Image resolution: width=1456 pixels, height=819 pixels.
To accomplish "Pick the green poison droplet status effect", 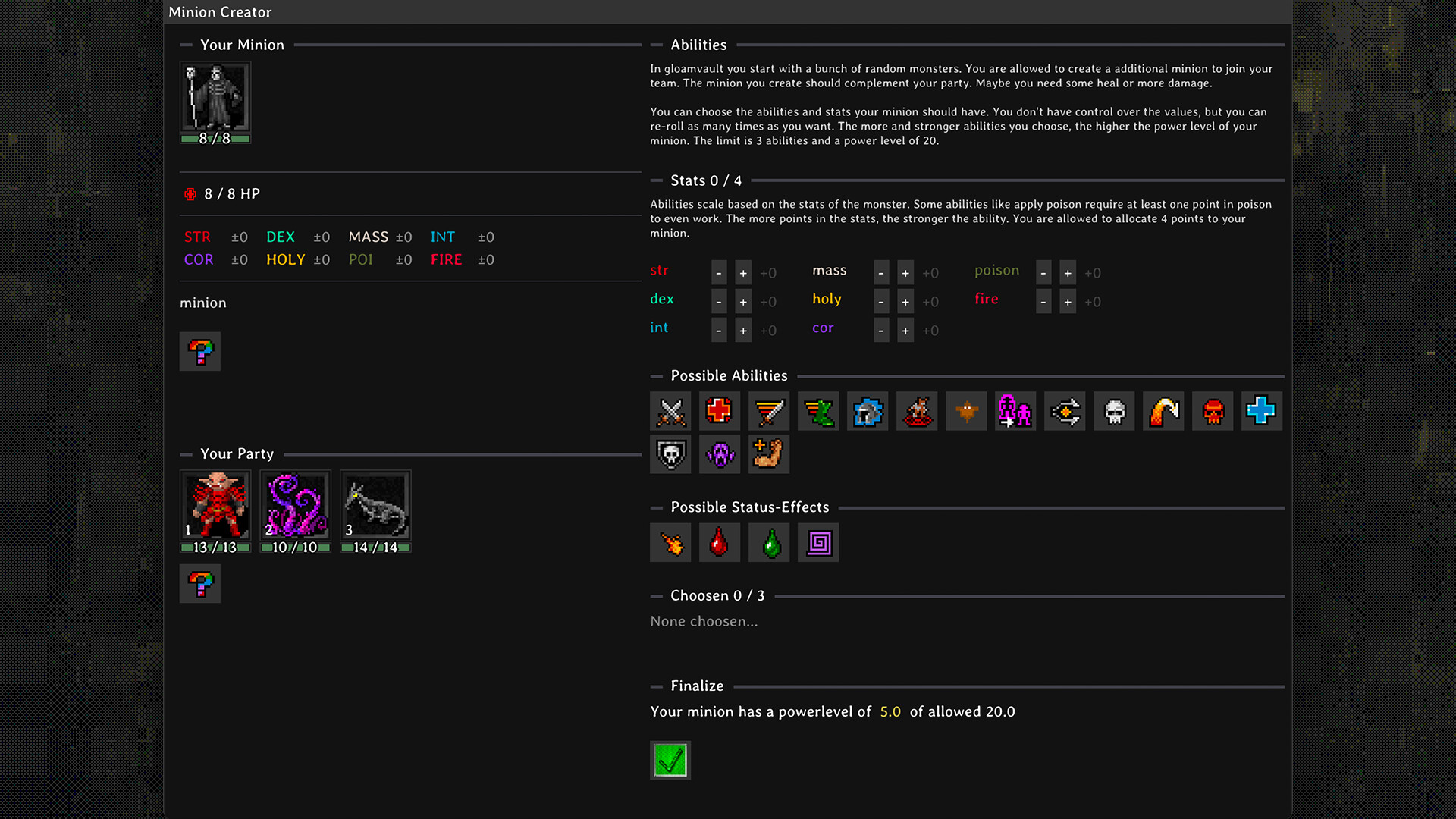I will pos(768,542).
